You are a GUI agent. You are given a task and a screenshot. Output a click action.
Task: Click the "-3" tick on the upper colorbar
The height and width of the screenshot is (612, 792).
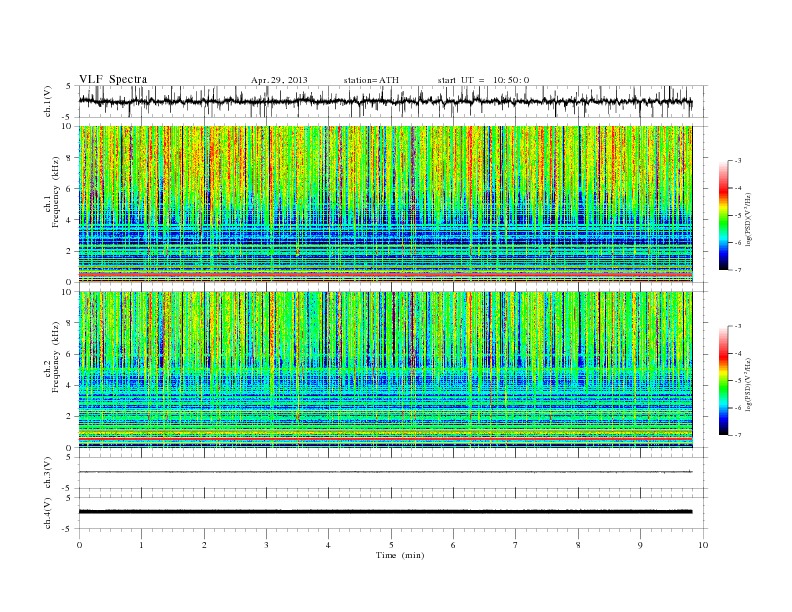(738, 161)
